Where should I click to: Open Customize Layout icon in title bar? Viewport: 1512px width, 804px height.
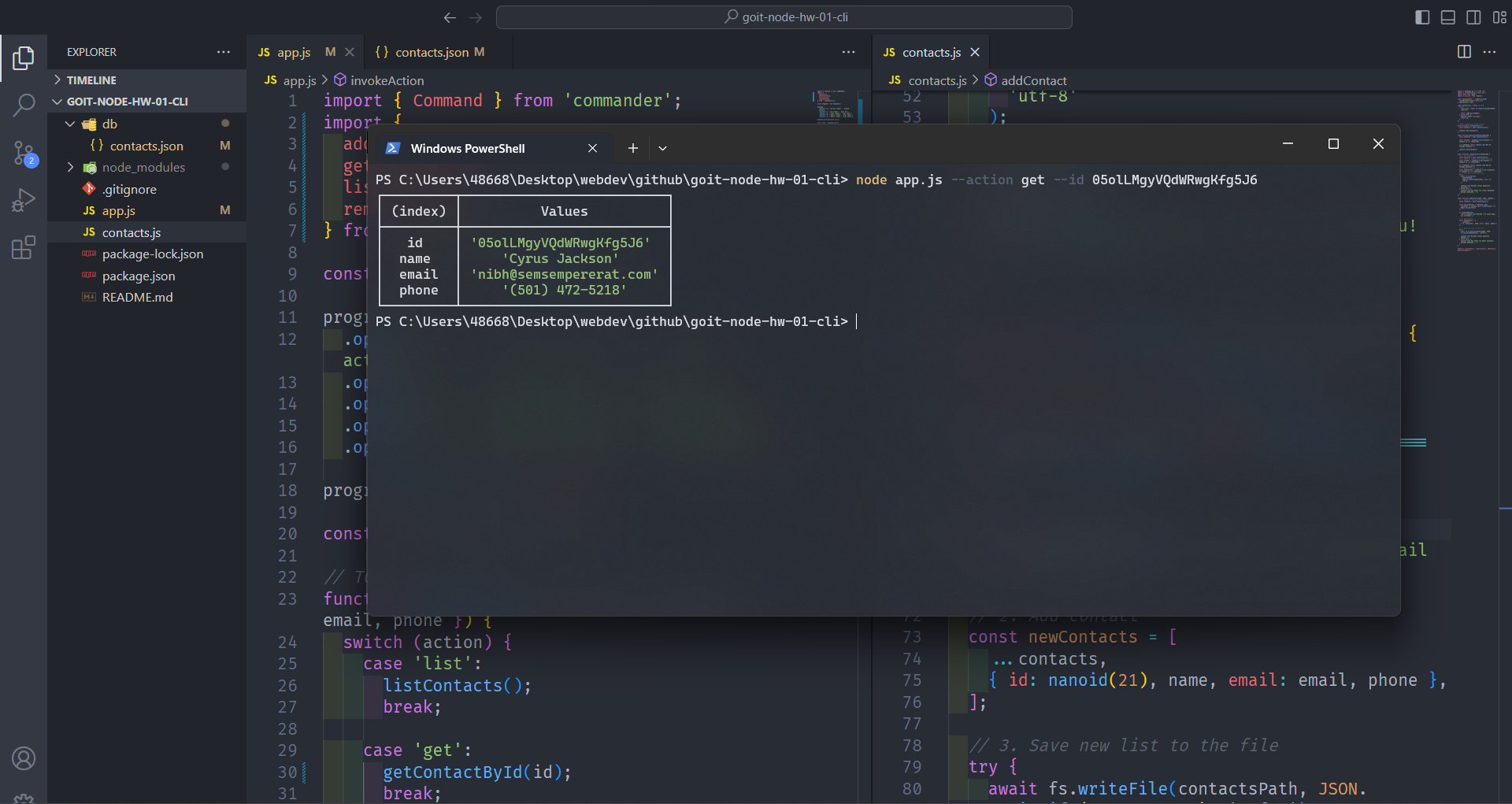click(x=1499, y=17)
